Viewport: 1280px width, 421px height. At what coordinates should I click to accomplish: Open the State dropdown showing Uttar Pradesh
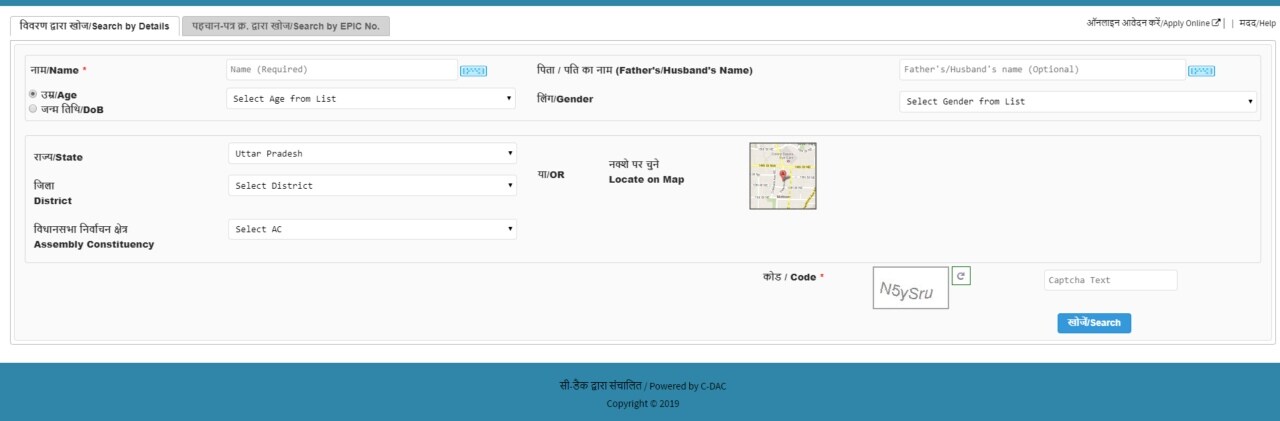tap(372, 153)
